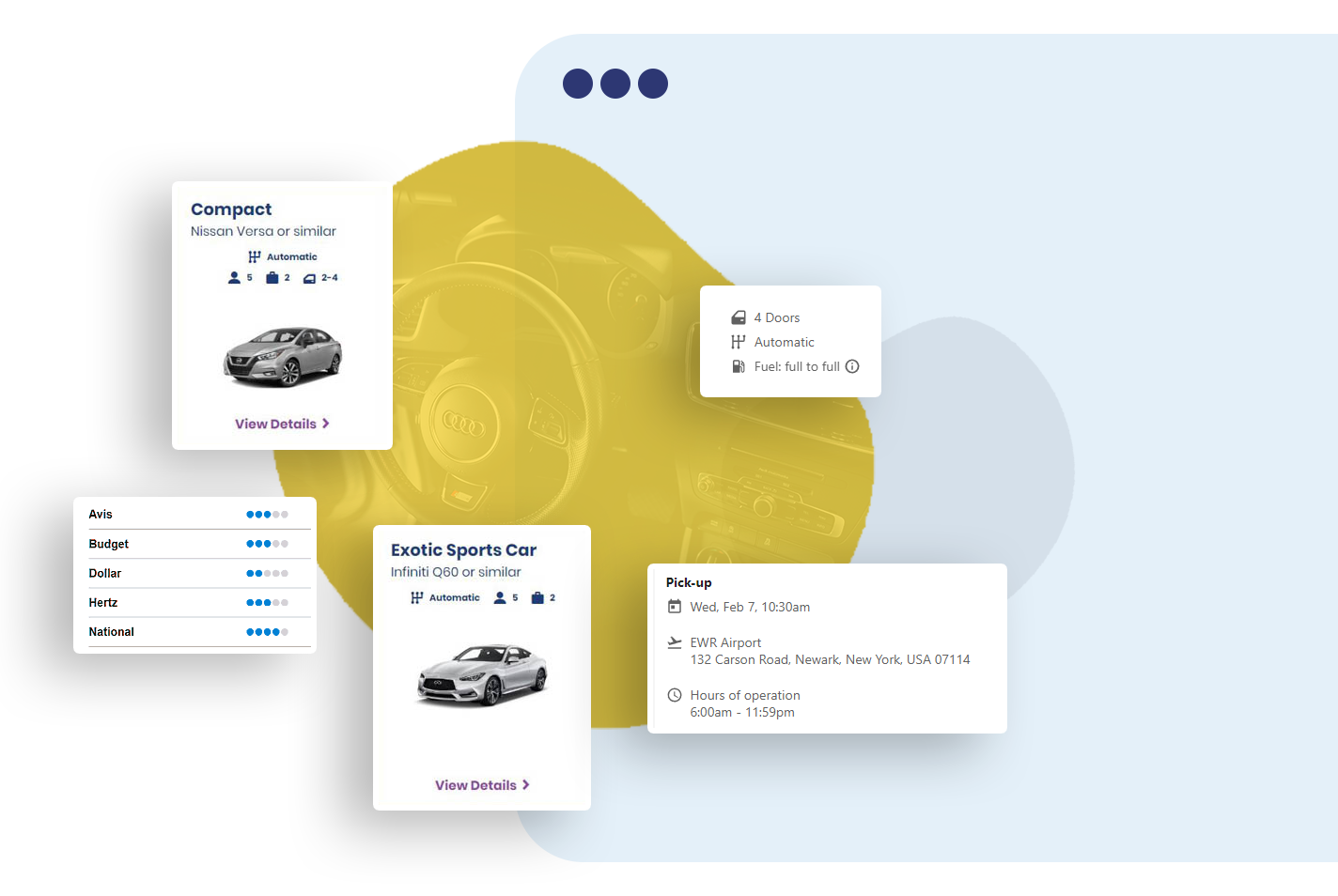This screenshot has width=1338, height=896.
Task: Expand View Details chevron on Compact card
Action: pos(325,424)
